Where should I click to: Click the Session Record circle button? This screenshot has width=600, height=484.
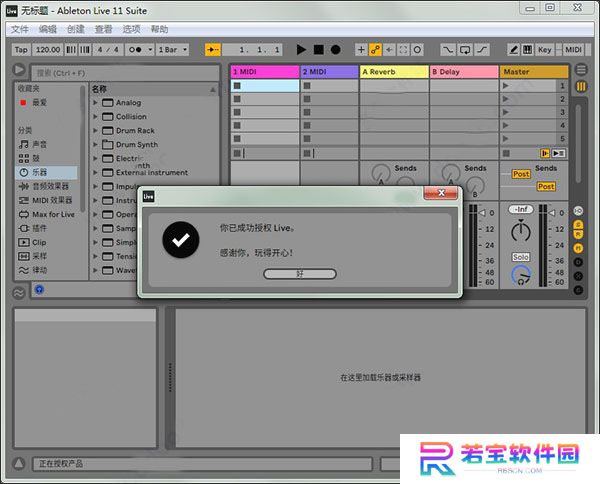pos(417,49)
